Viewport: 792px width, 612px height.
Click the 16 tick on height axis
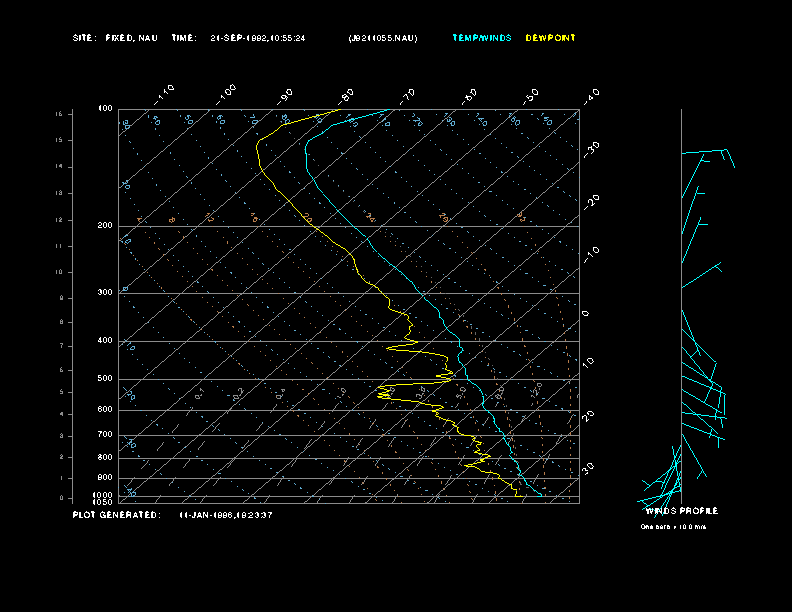(59, 114)
